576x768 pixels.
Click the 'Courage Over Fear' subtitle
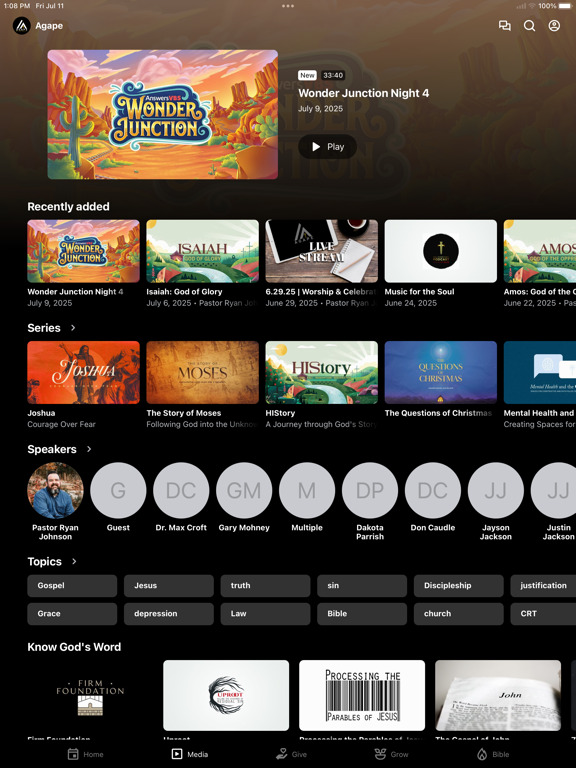[x=61, y=425]
